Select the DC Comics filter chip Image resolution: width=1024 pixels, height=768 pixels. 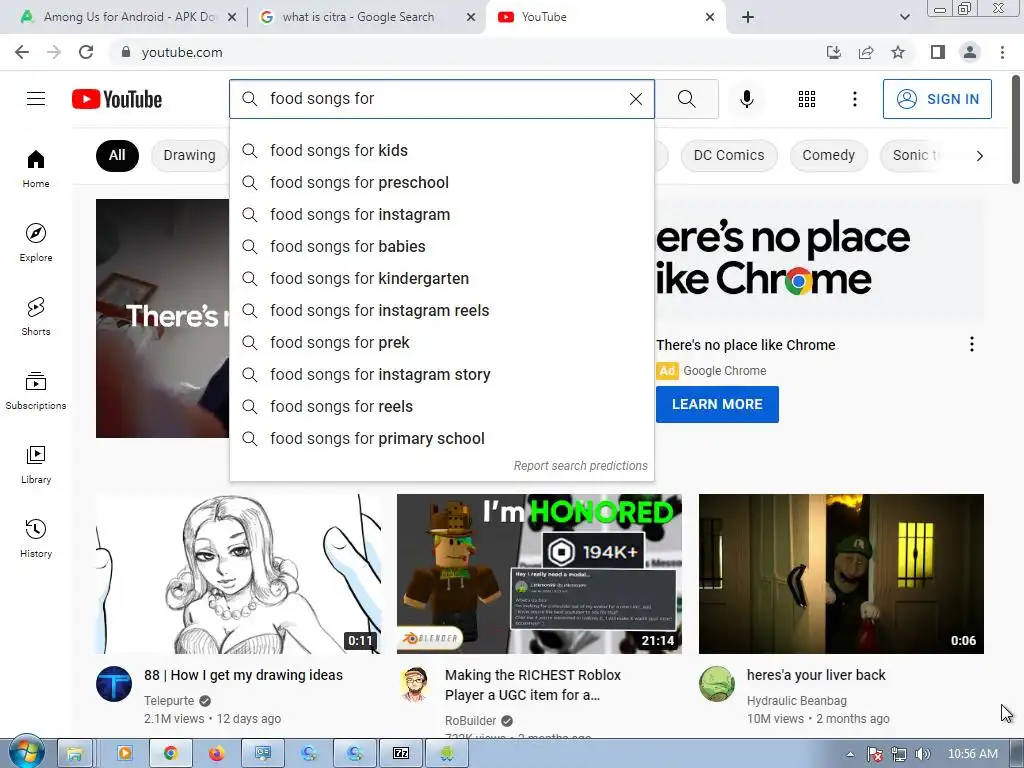coord(729,155)
